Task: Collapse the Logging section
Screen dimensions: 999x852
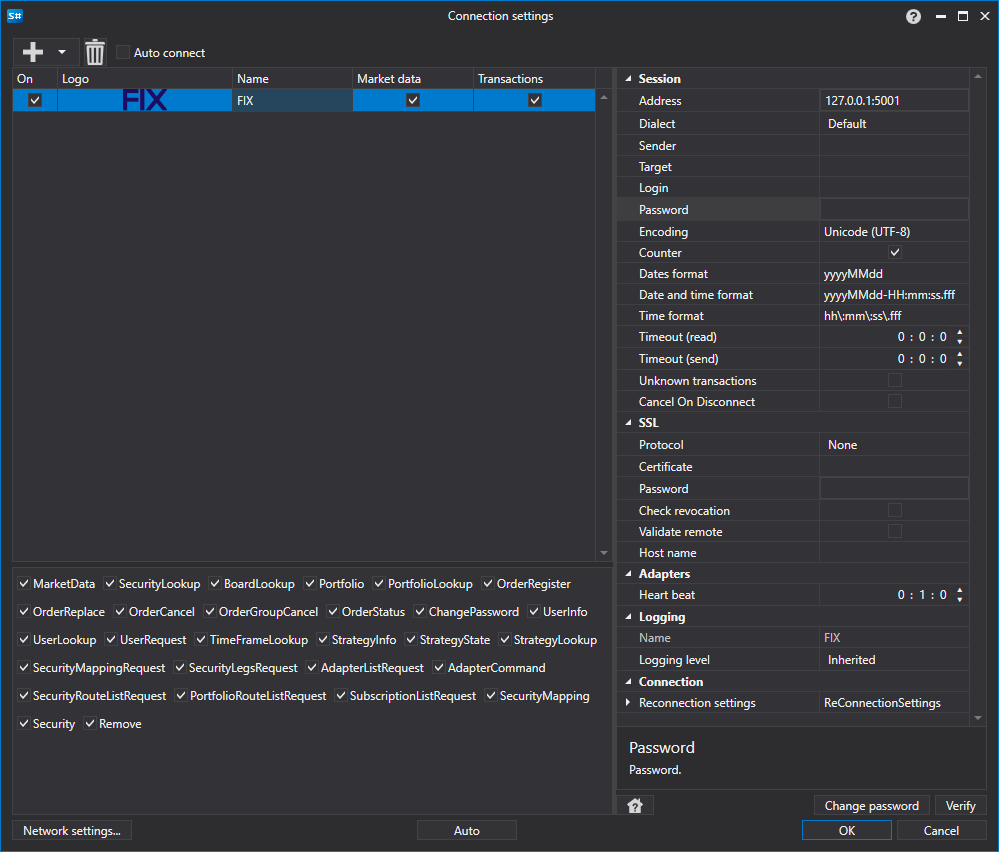Action: click(x=628, y=617)
